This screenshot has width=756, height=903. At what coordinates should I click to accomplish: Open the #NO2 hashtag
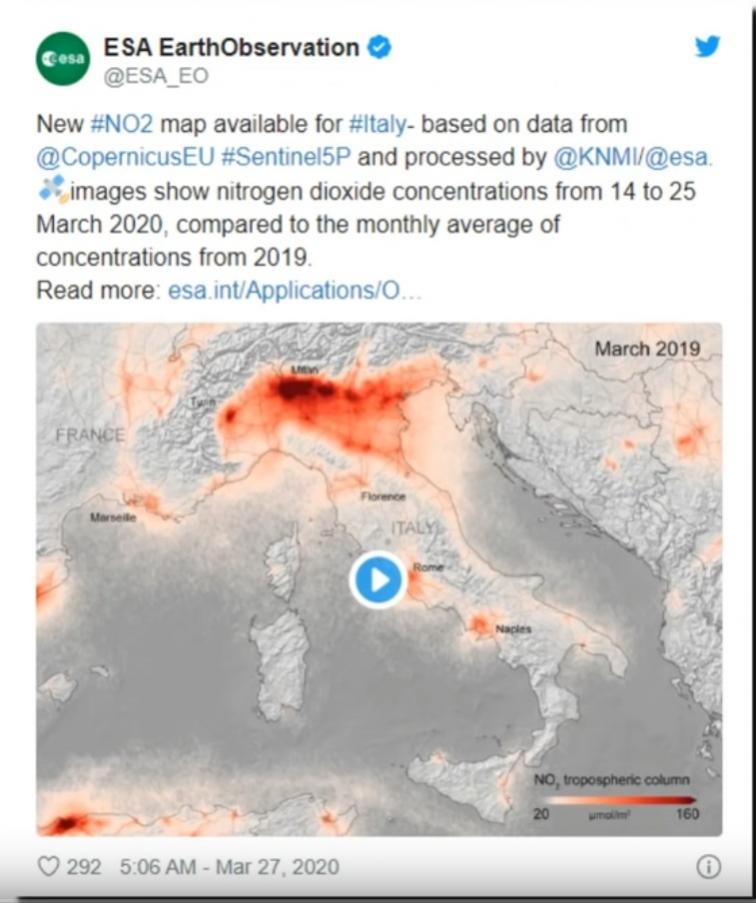[x=122, y=124]
